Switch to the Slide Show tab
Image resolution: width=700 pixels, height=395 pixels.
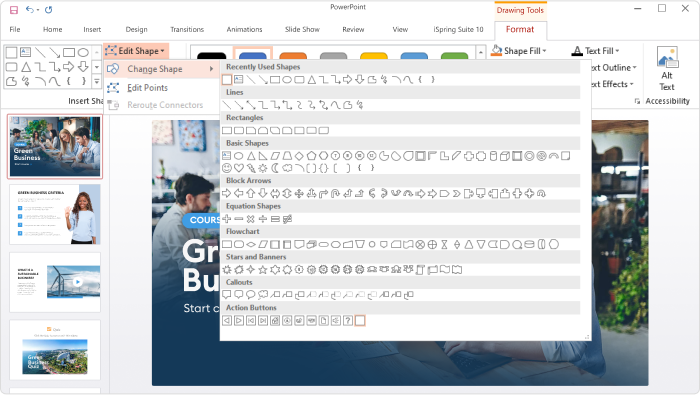click(x=302, y=29)
